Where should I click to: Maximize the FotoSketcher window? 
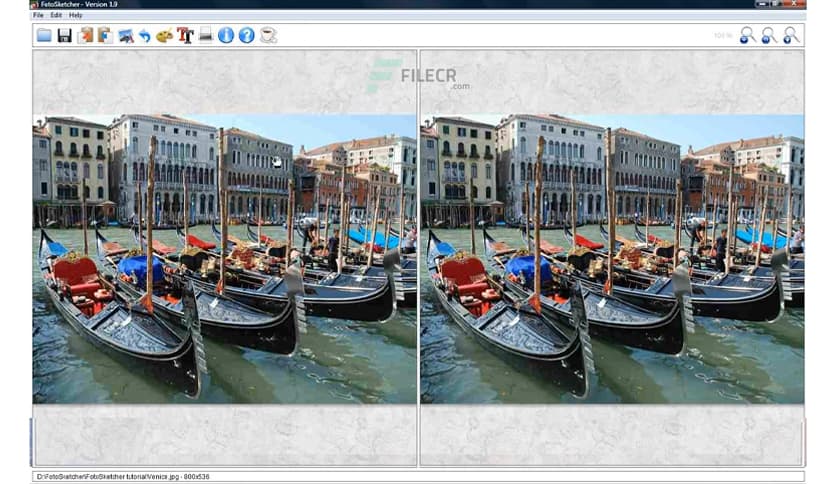coord(776,4)
